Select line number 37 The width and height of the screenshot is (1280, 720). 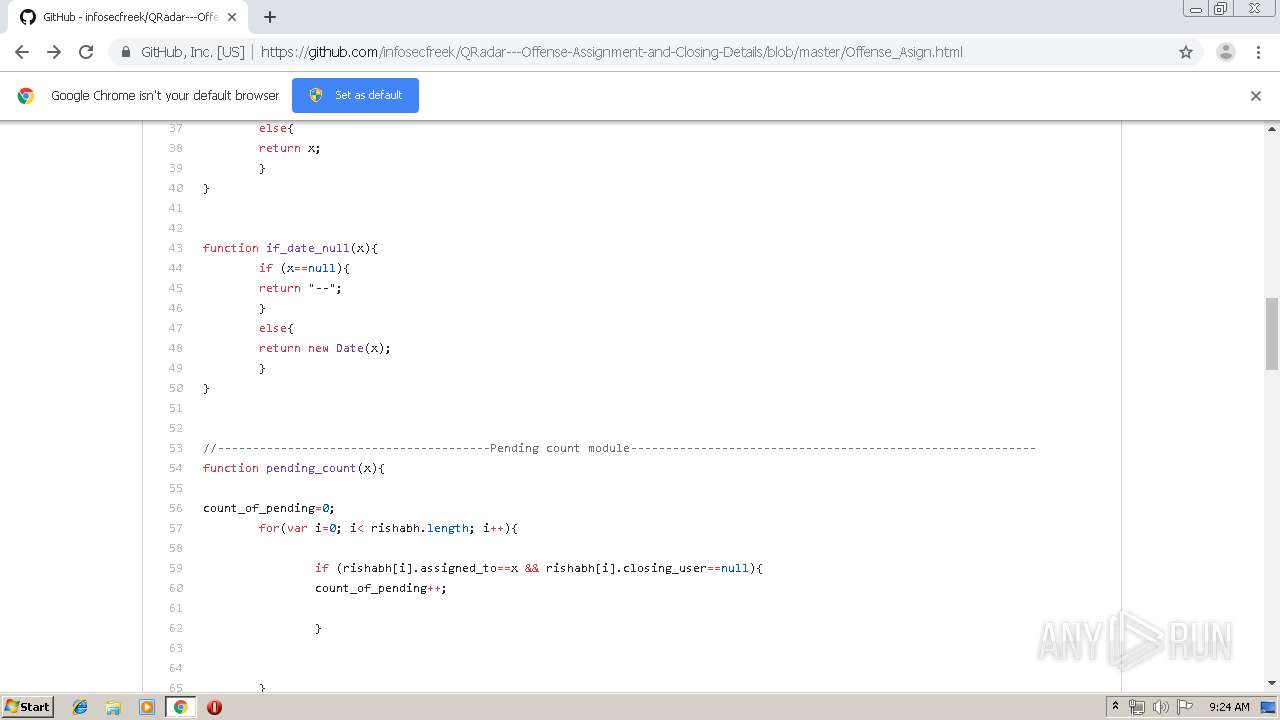pyautogui.click(x=176, y=128)
